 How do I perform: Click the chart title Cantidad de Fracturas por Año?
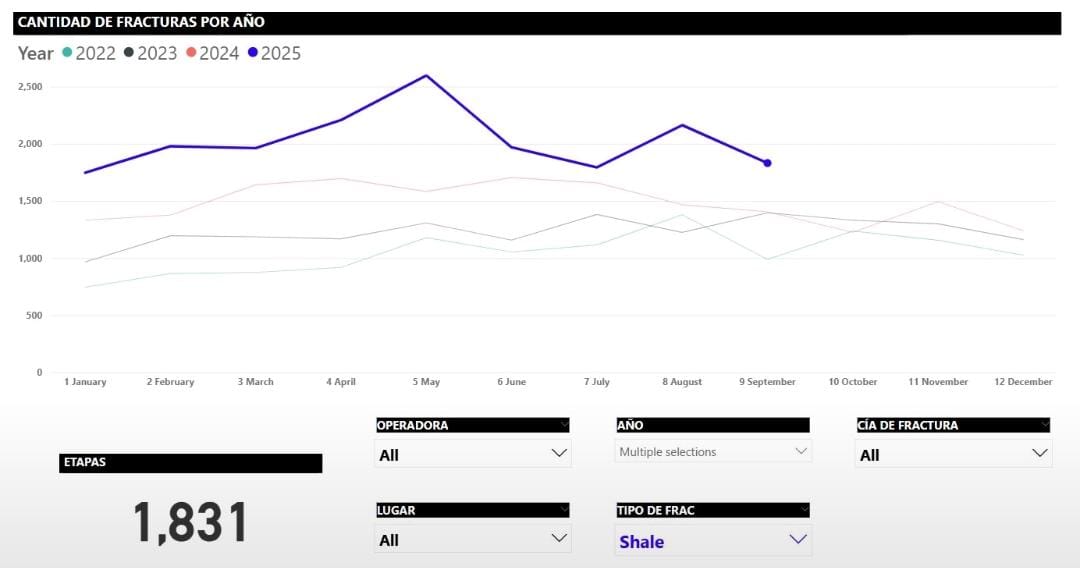141,22
